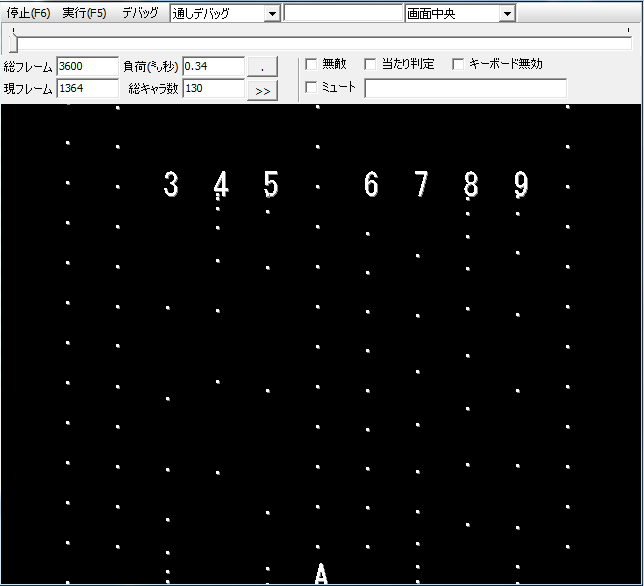The height and width of the screenshot is (586, 644).
Task: Click the number 5 in game view
Action: coord(271,184)
